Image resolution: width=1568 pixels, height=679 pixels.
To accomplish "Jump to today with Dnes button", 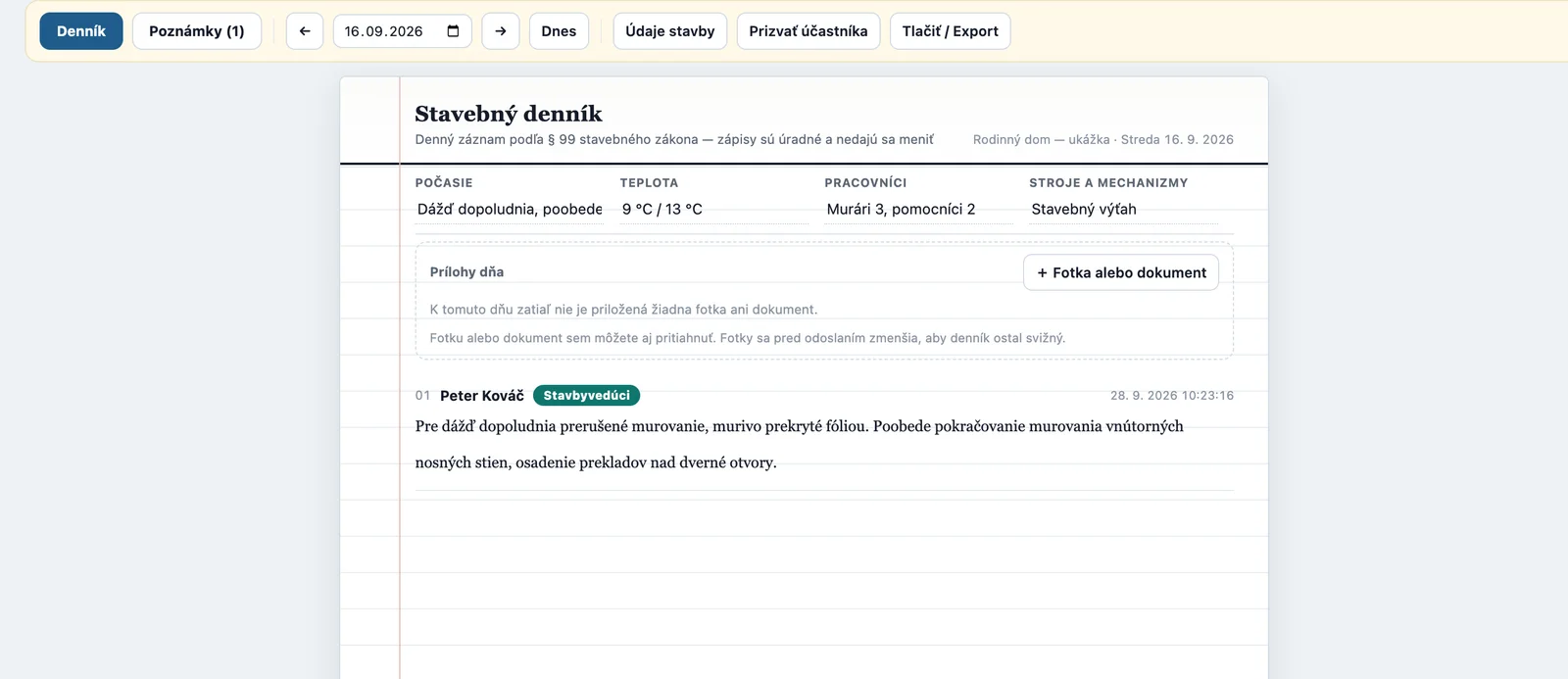I will 559,31.
